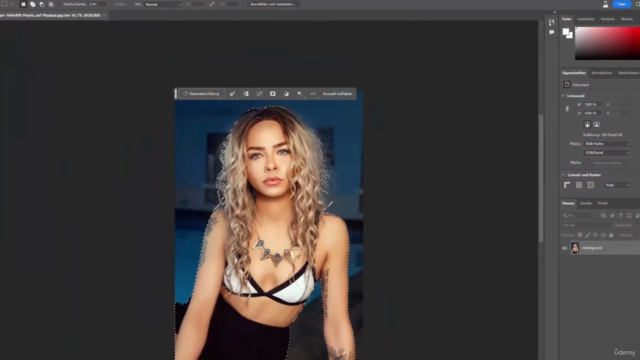This screenshot has height=360, width=640.
Task: Toggle the guides icon in Lineale und Raster
Action: coord(591,185)
